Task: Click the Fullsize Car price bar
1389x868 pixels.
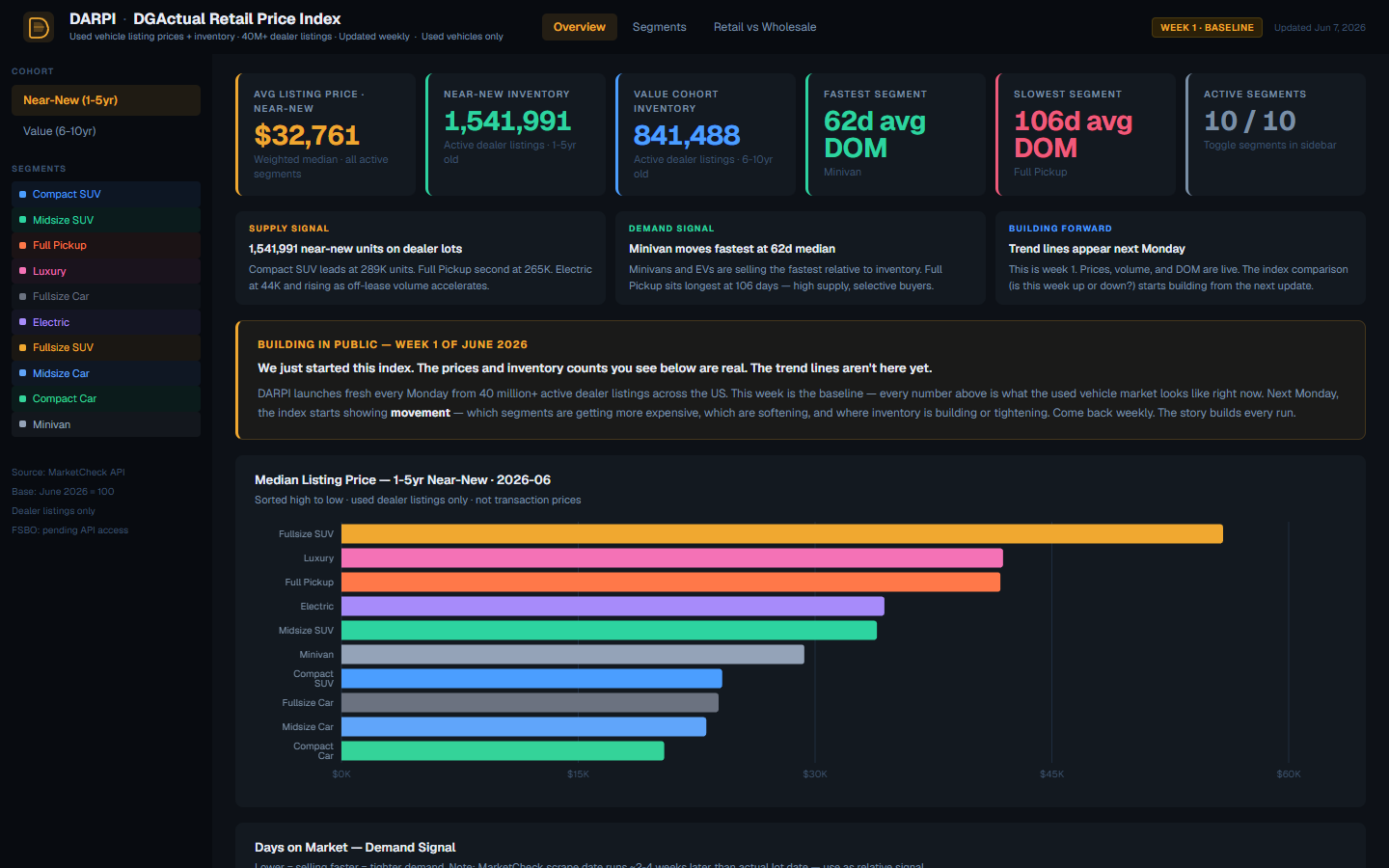Action: point(530,703)
